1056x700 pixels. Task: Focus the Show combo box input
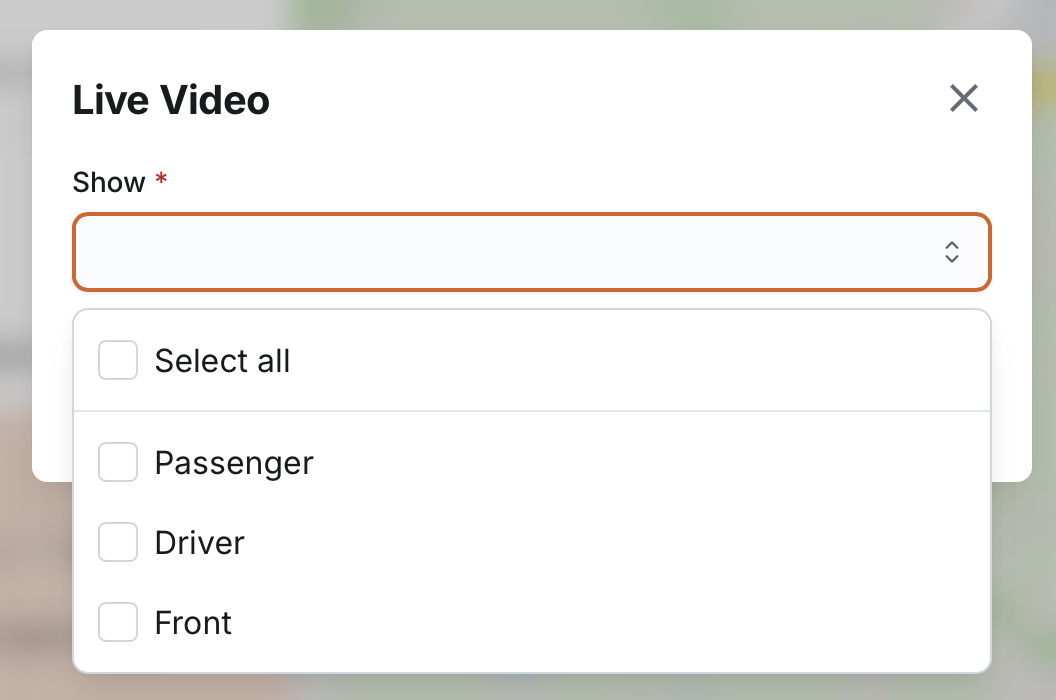[x=500, y=252]
